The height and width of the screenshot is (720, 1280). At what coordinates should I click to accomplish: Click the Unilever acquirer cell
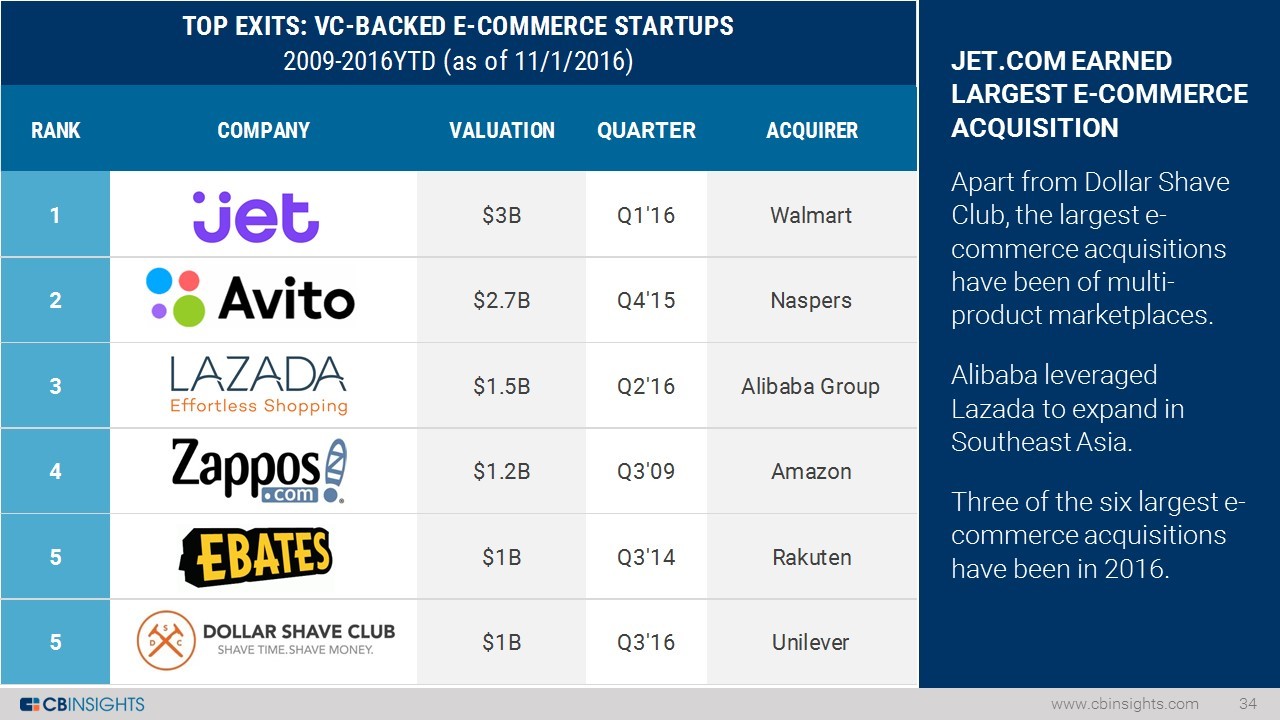pos(811,642)
